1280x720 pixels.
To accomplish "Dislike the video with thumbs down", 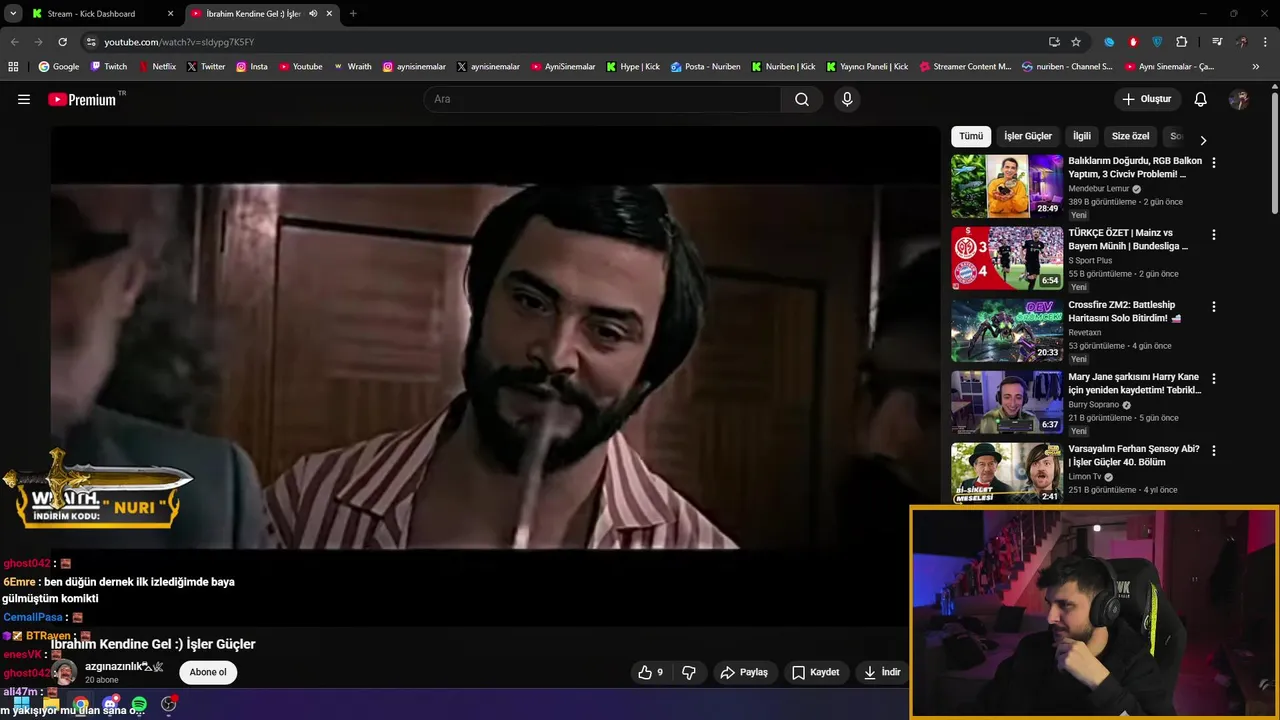I will tap(688, 672).
